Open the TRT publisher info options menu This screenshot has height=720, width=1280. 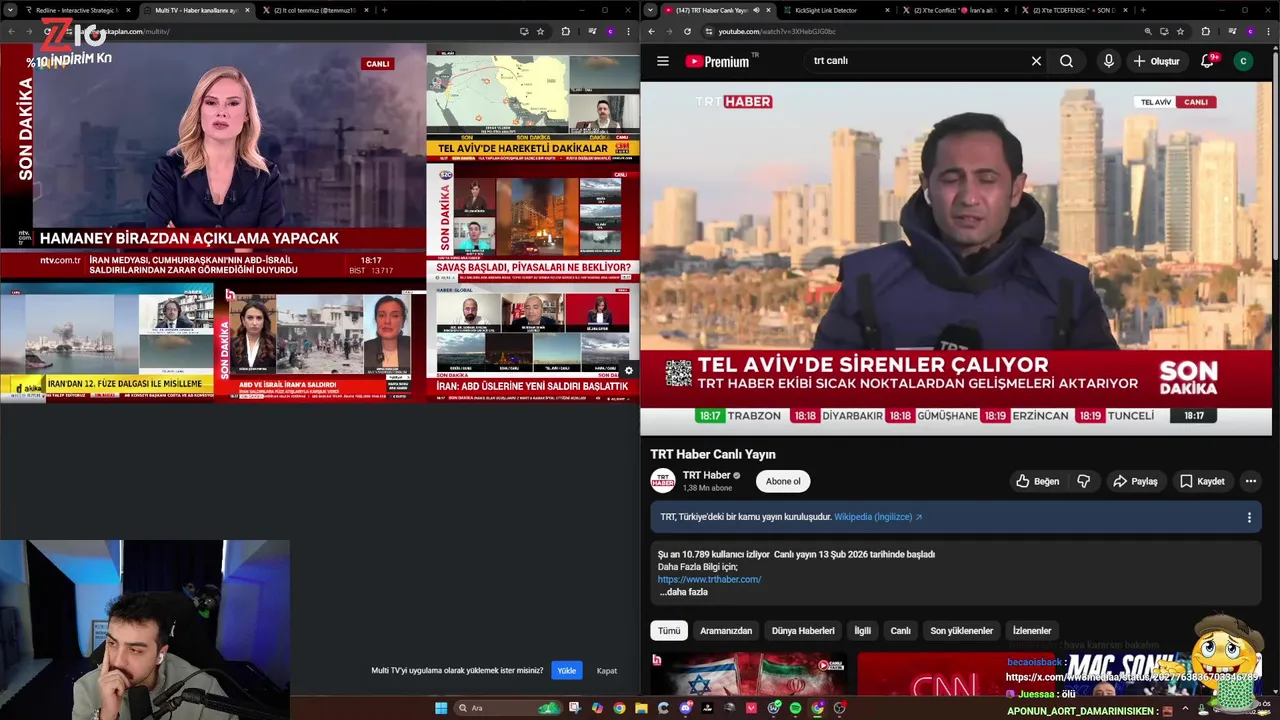click(x=1248, y=517)
